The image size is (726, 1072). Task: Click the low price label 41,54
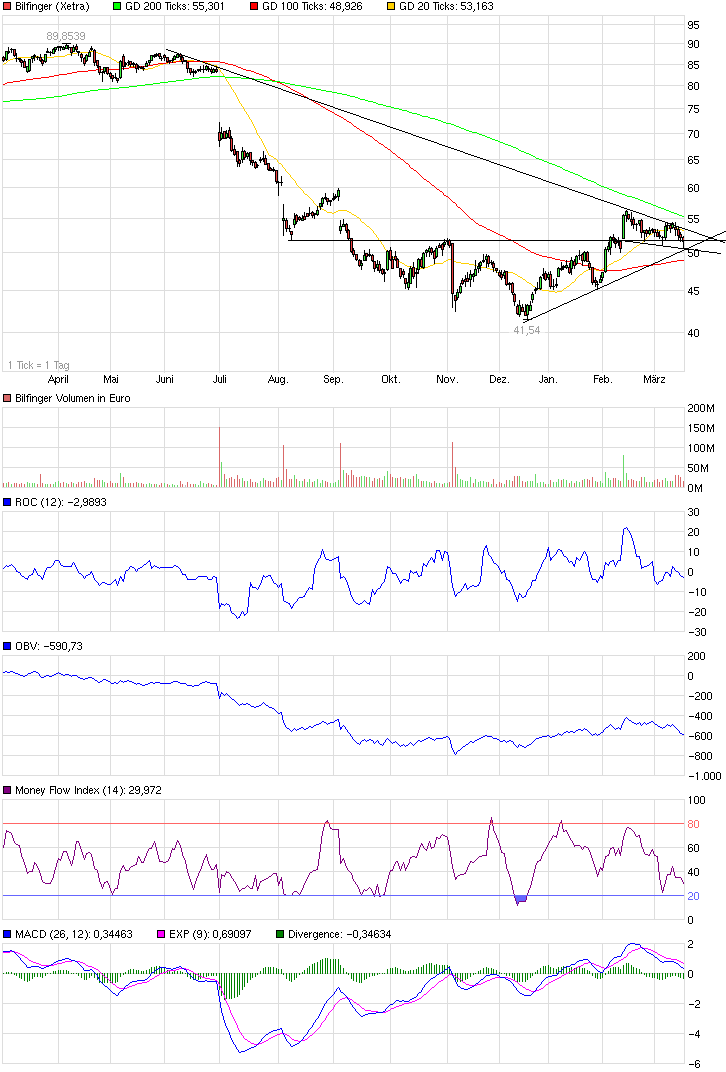pos(527,330)
